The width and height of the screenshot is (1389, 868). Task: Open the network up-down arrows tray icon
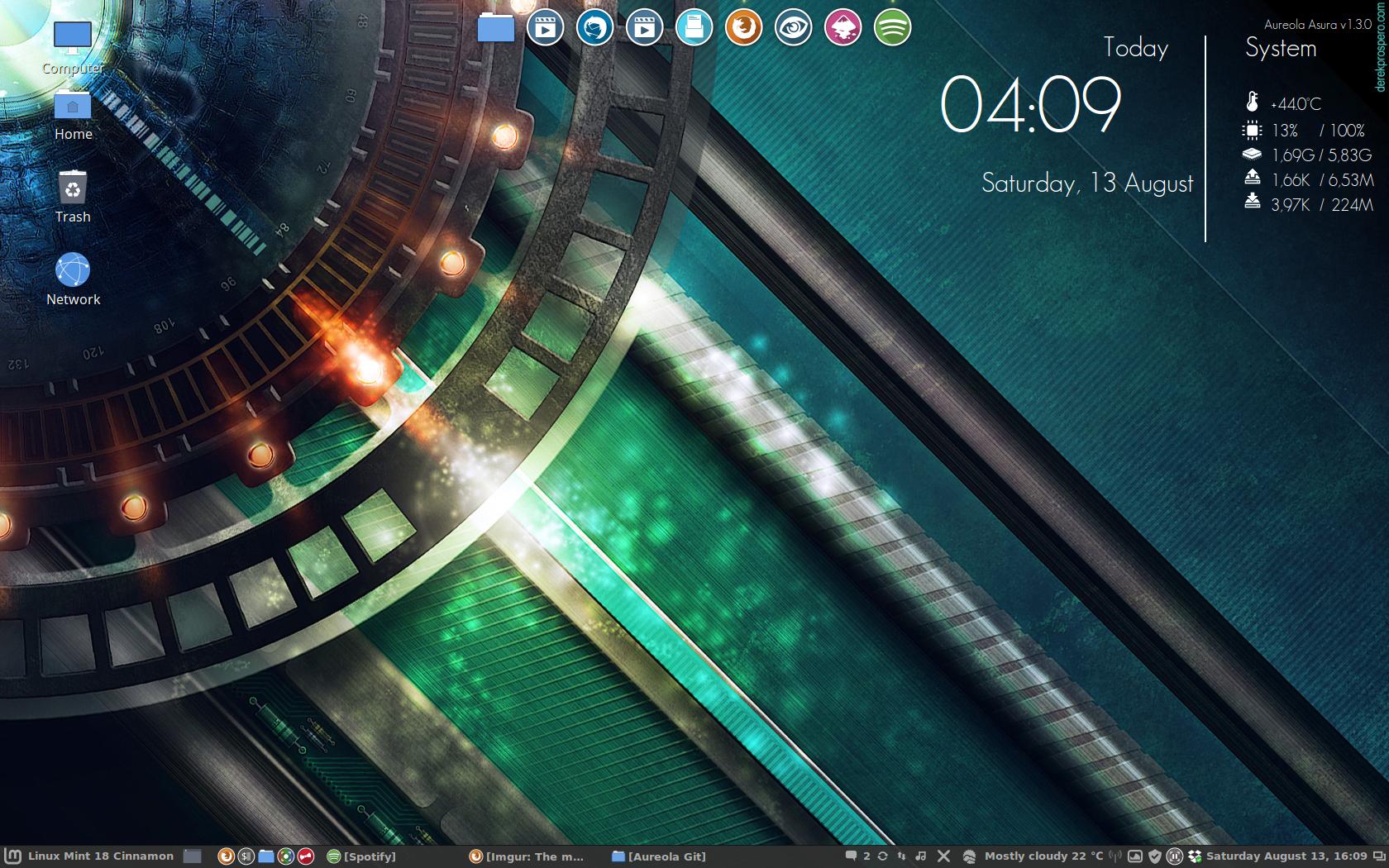[902, 856]
